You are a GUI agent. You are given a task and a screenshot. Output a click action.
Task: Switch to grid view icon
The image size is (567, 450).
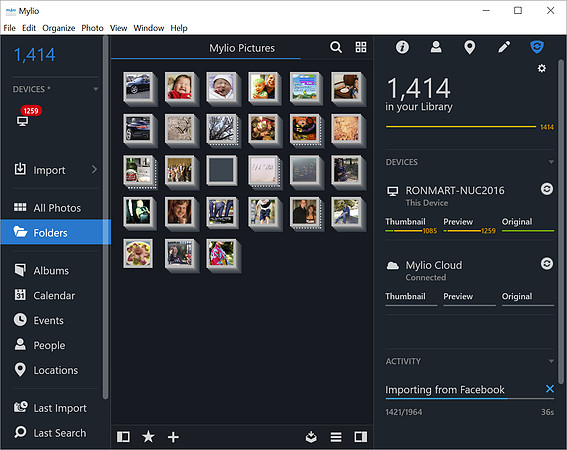pyautogui.click(x=361, y=47)
